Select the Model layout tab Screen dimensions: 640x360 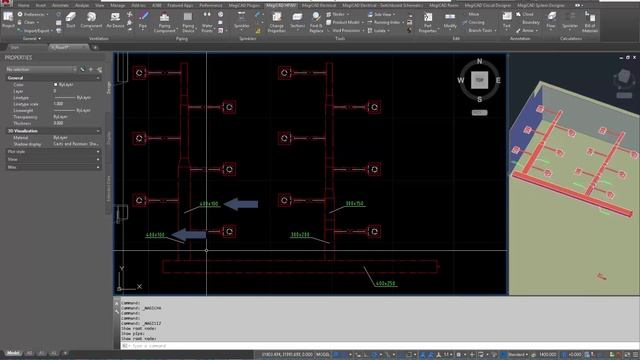tap(13, 353)
